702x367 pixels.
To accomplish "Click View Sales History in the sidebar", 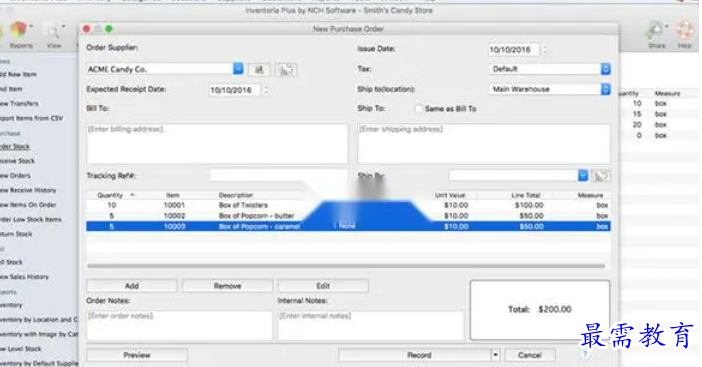I will (24, 277).
